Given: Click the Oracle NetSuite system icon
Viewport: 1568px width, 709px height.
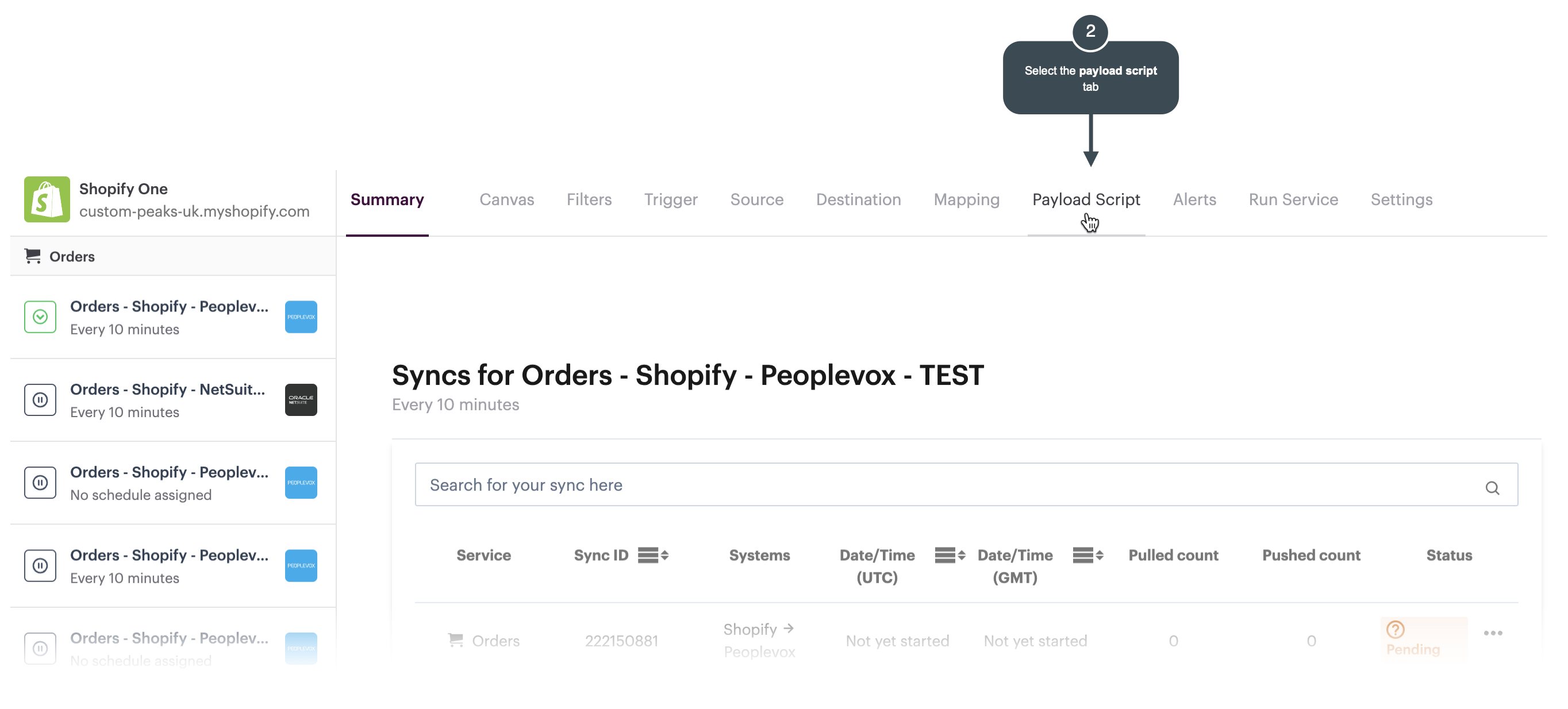Looking at the screenshot, I should tap(301, 400).
